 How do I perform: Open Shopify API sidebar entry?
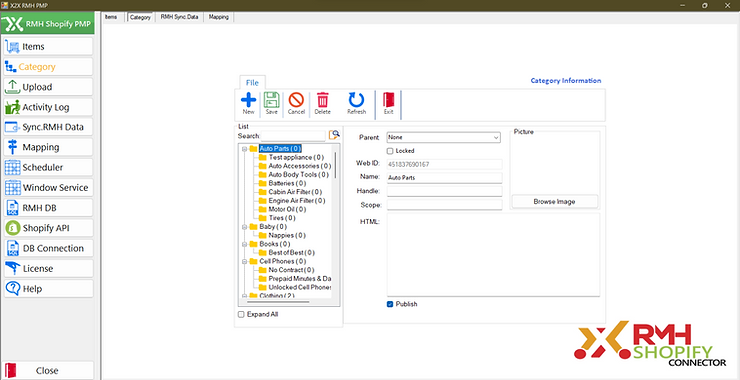(x=48, y=228)
